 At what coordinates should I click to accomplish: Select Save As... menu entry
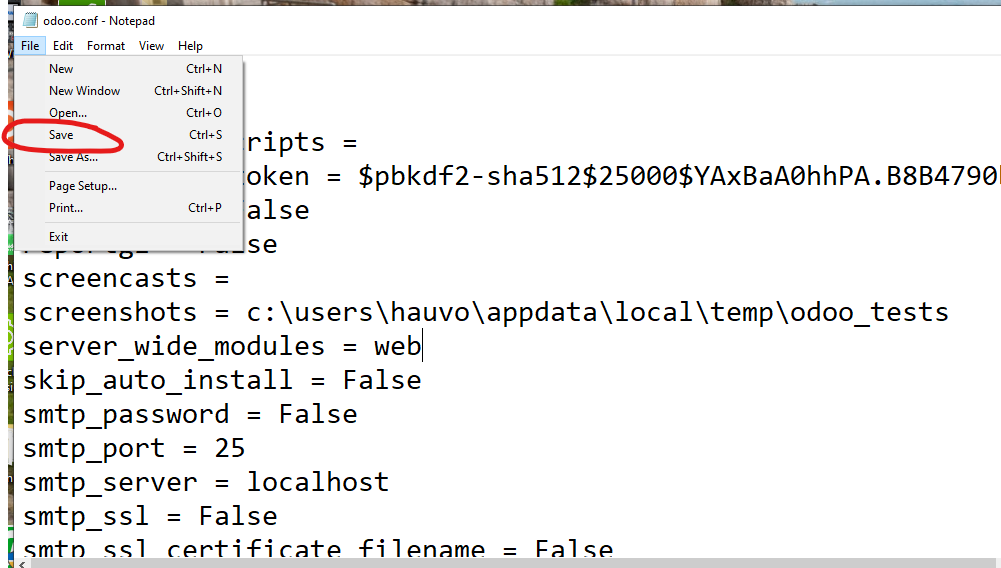click(73, 157)
